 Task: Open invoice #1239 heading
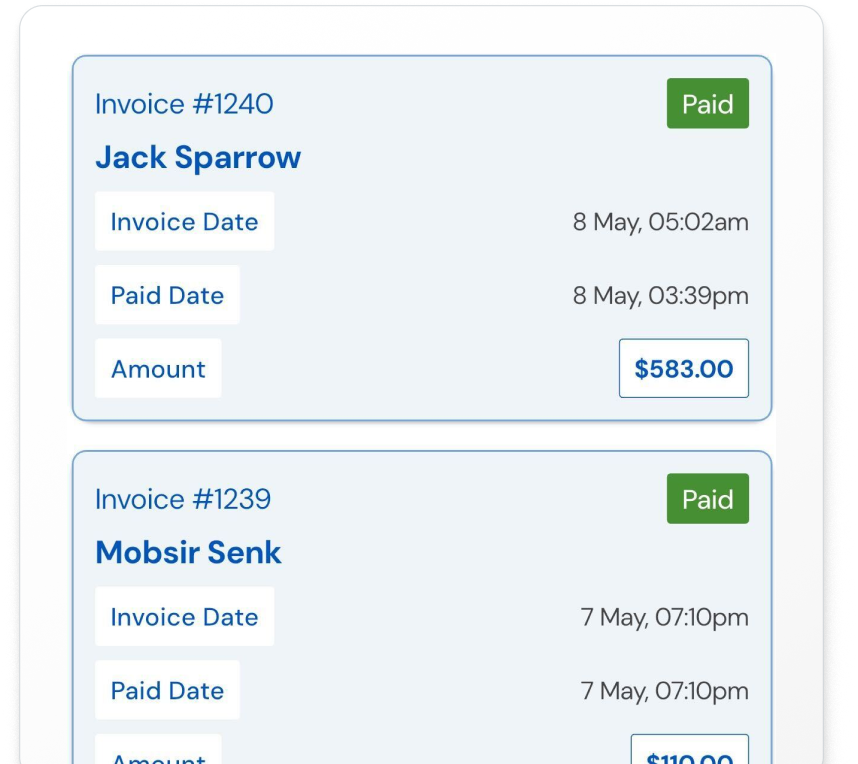[183, 499]
